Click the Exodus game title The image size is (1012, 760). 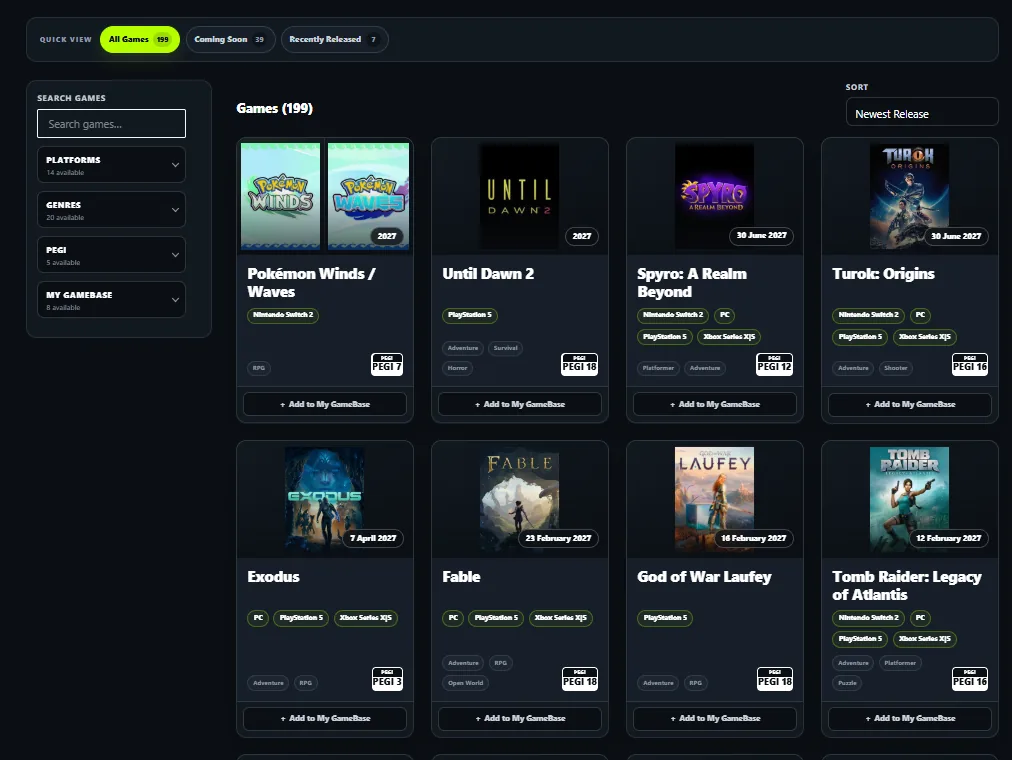[273, 577]
